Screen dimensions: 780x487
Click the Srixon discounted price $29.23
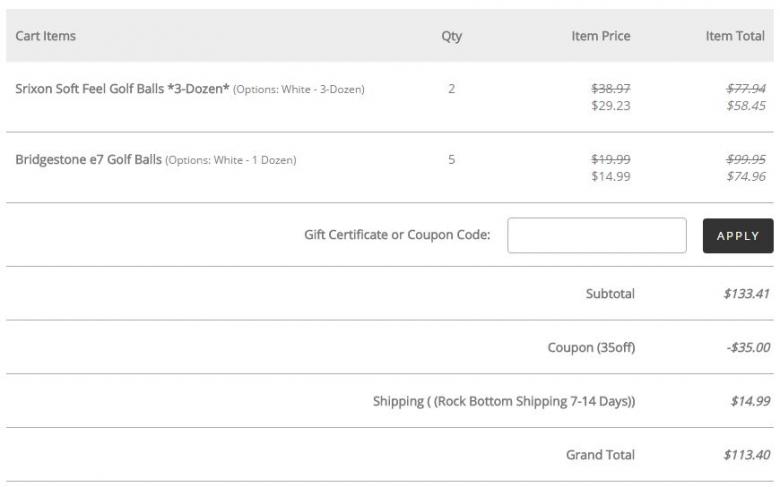tap(611, 105)
